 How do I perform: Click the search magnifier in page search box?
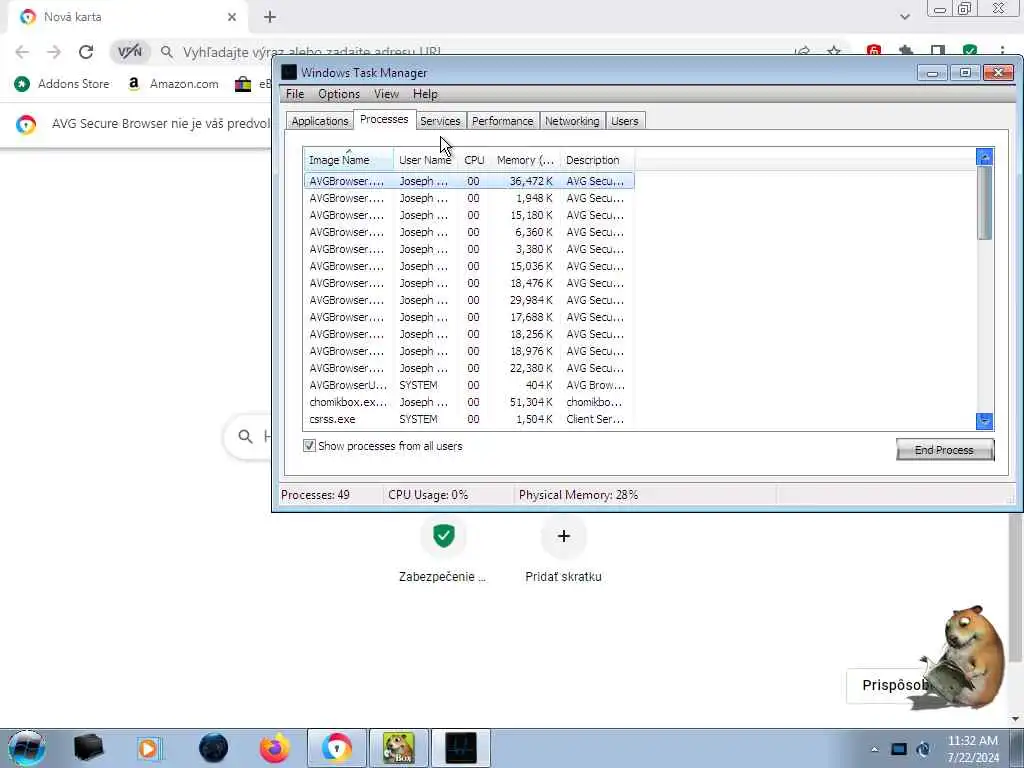coord(246,436)
